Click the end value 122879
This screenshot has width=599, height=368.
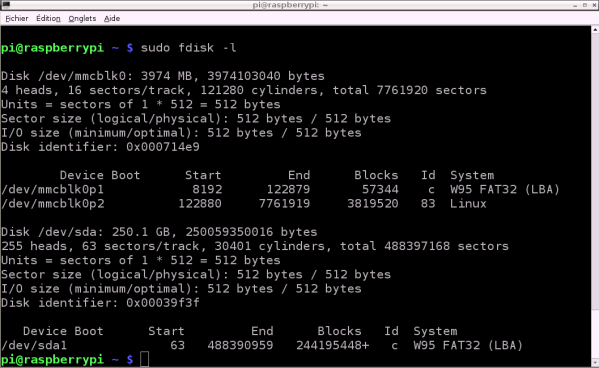[288, 190]
